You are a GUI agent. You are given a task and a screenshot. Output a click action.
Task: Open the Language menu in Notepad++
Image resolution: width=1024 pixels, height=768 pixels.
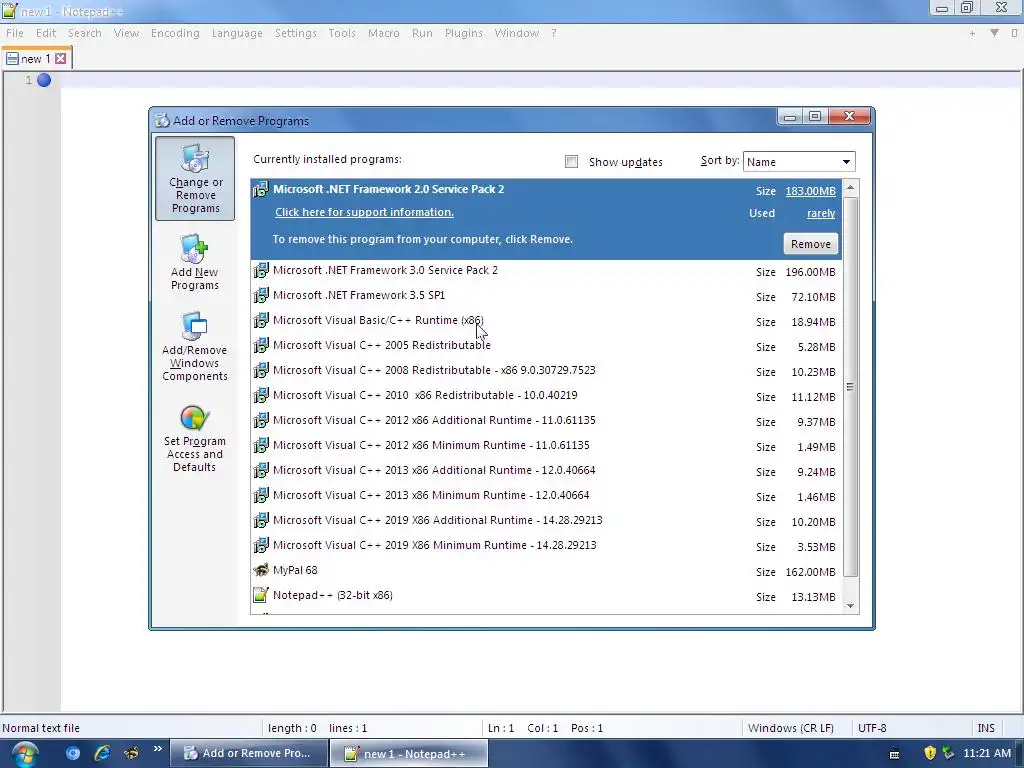pos(237,33)
